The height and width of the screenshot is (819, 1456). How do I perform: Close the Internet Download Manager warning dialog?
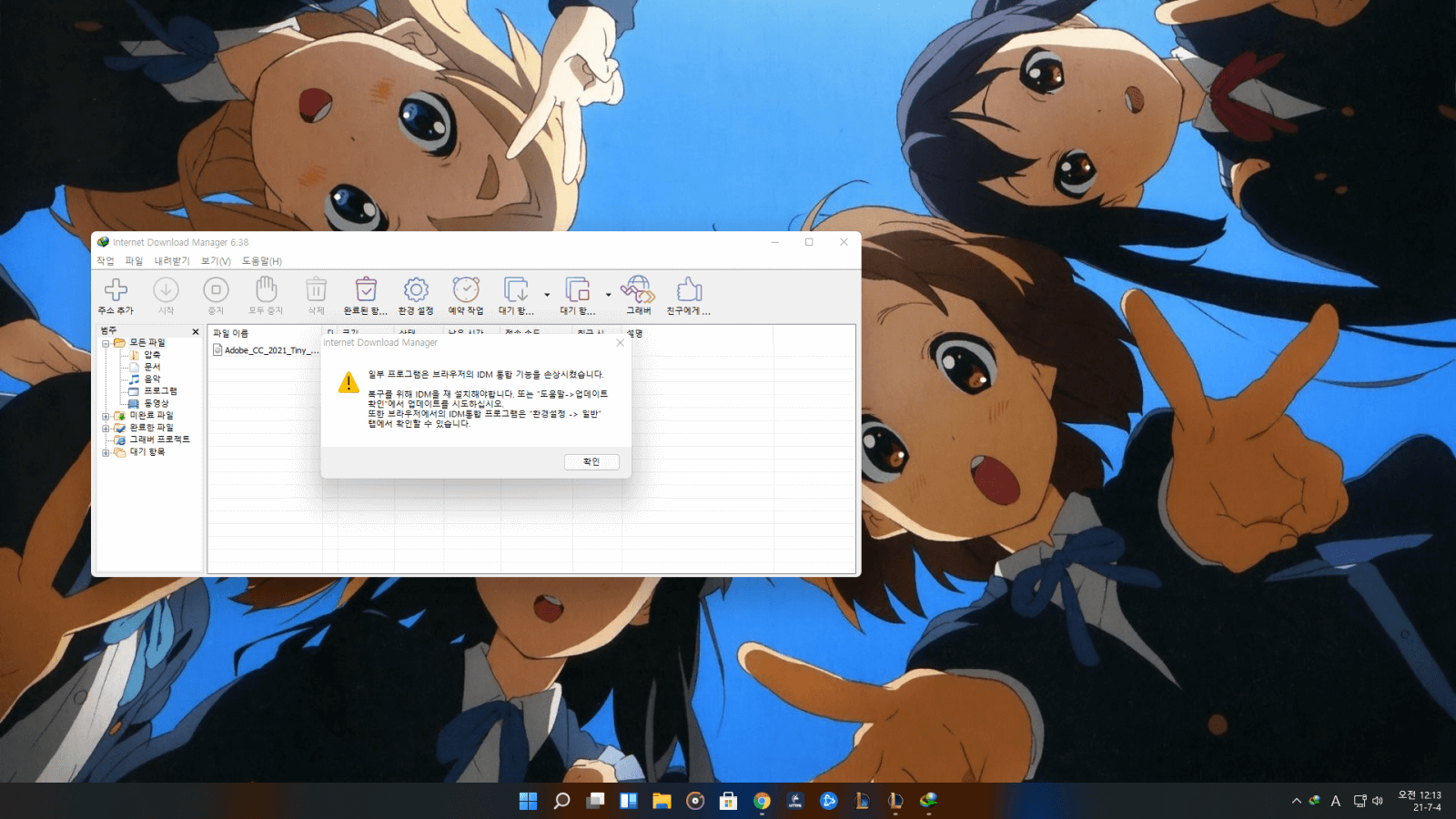coord(620,343)
